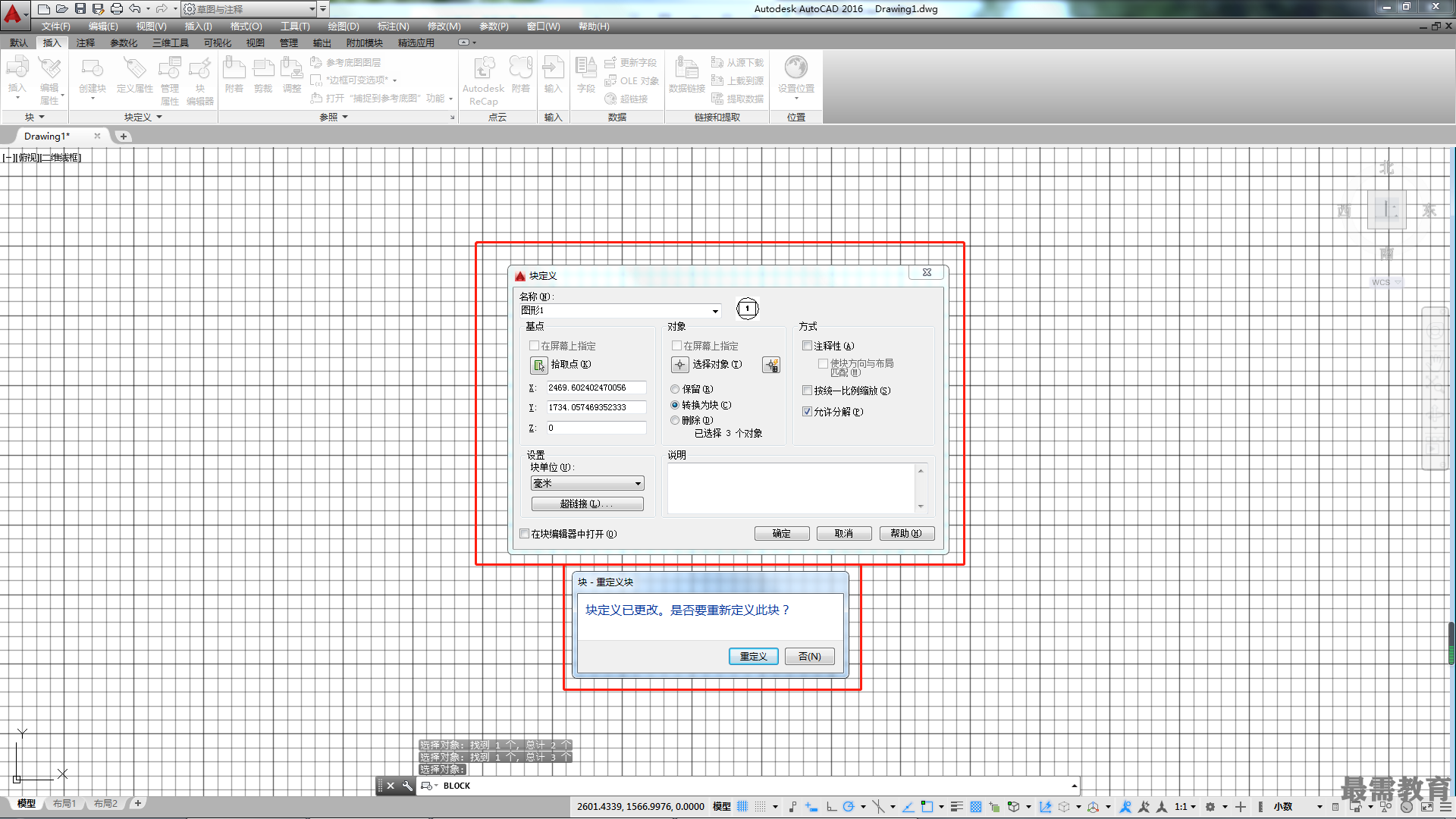
Task: Click the New drawing icon in quick access toolbar
Action: (x=43, y=9)
